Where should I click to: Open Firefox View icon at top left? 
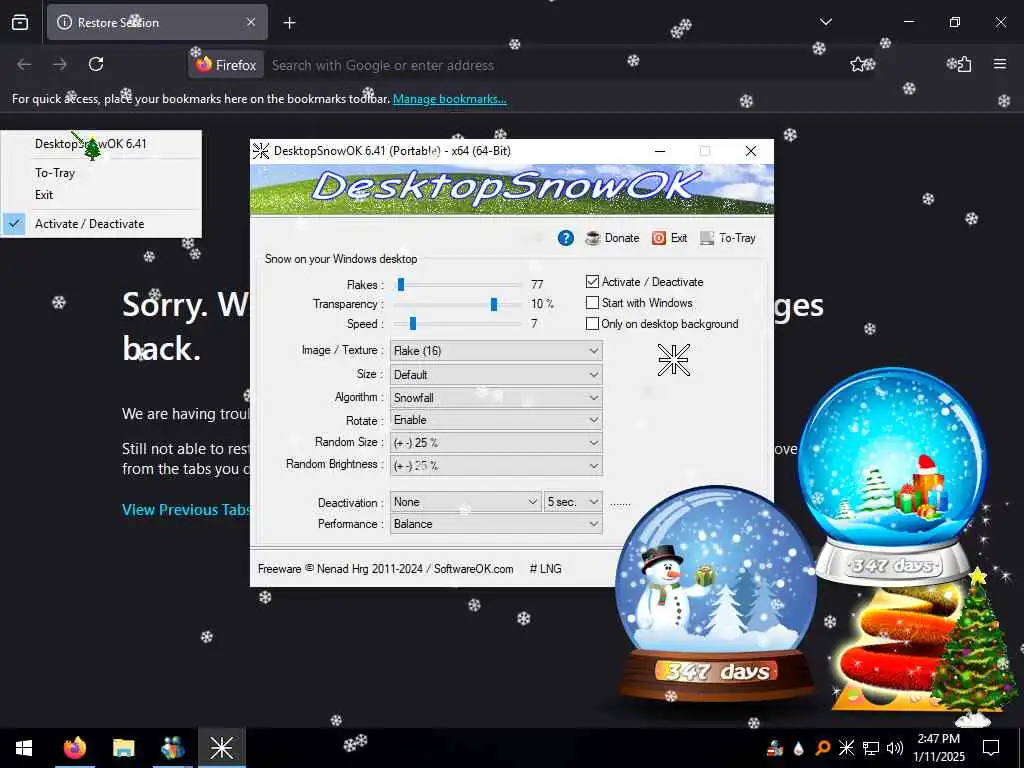tap(20, 23)
